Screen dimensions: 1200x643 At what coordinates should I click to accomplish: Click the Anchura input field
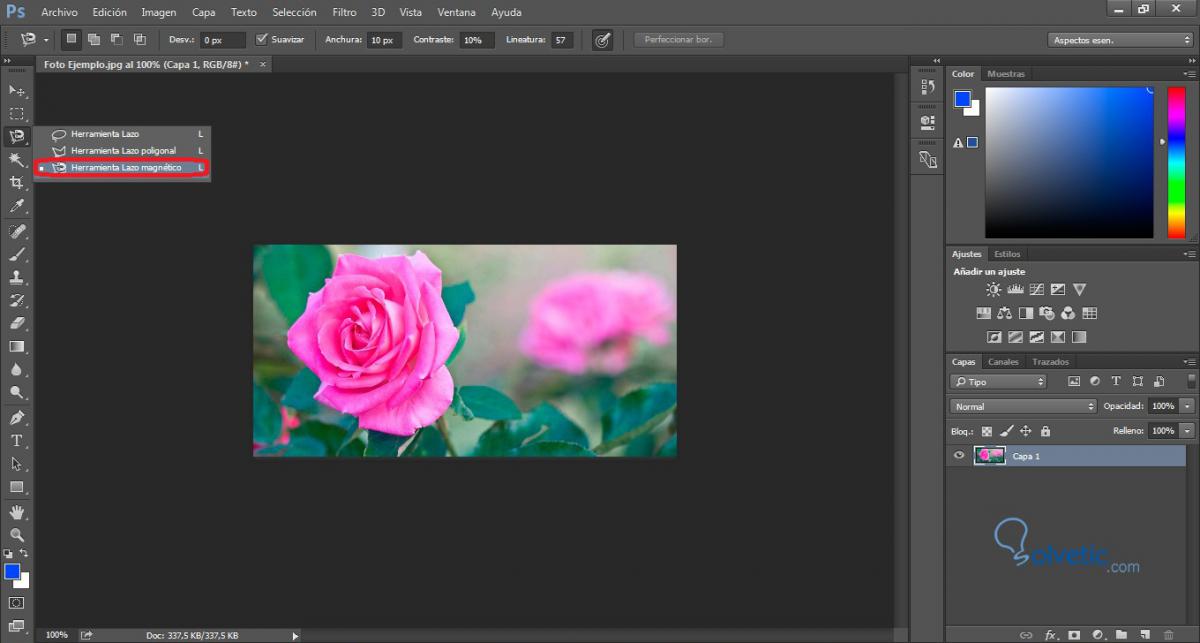point(384,40)
